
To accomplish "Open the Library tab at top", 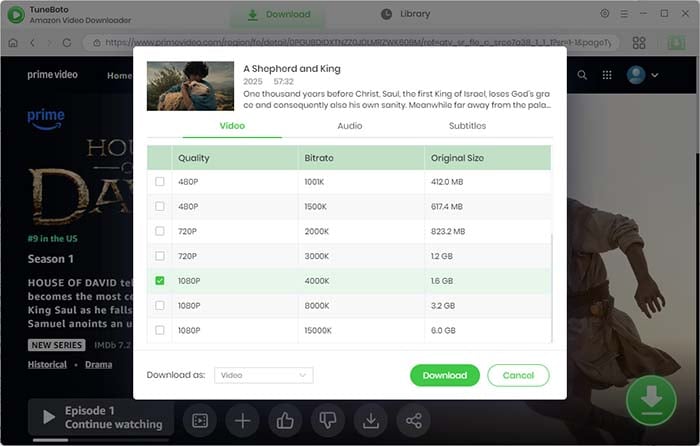I will tap(405, 14).
